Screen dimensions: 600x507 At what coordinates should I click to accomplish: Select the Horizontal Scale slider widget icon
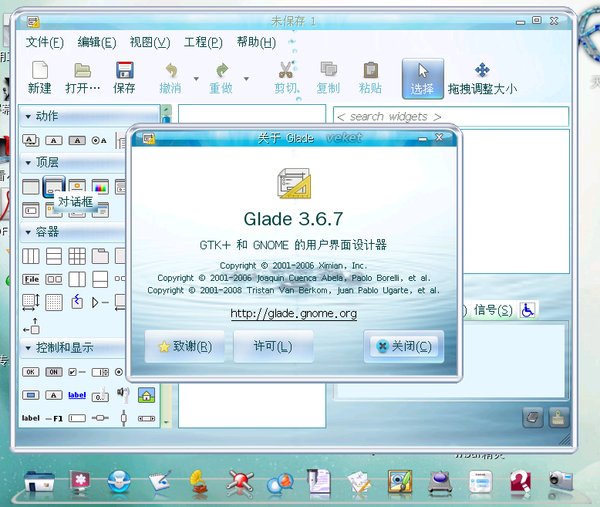point(100,418)
